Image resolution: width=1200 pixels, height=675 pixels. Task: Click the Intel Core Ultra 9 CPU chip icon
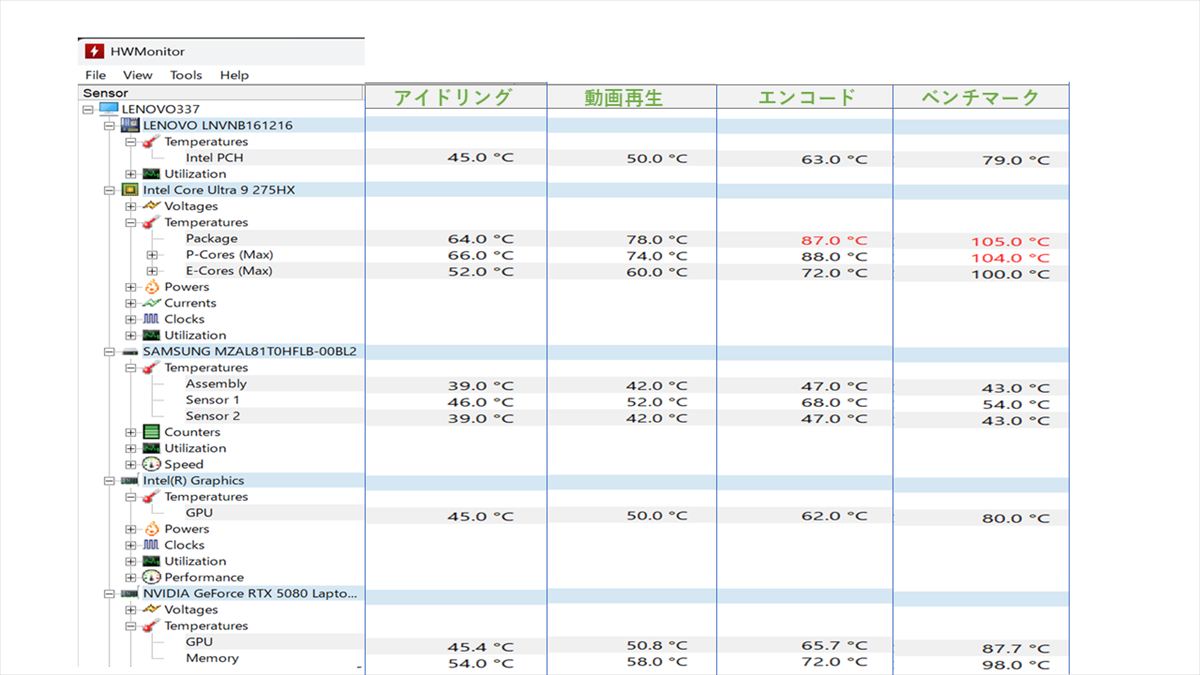click(x=130, y=190)
